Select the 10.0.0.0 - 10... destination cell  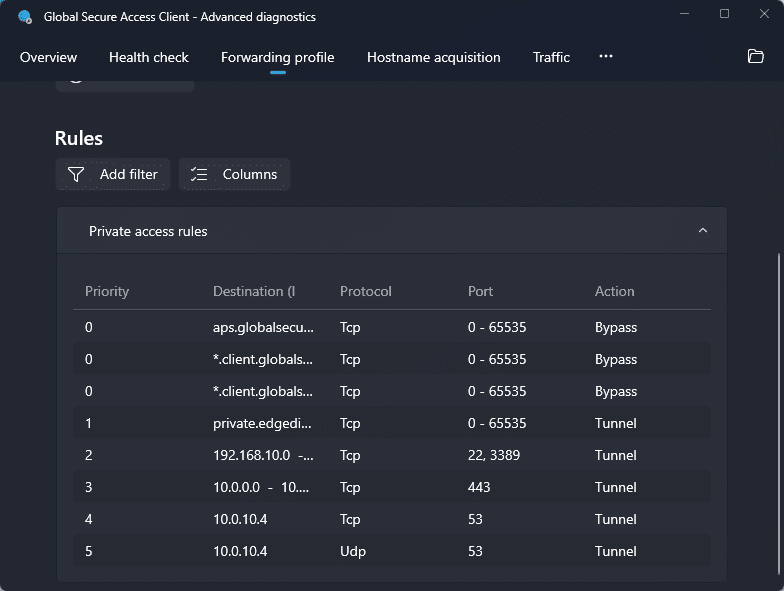261,488
